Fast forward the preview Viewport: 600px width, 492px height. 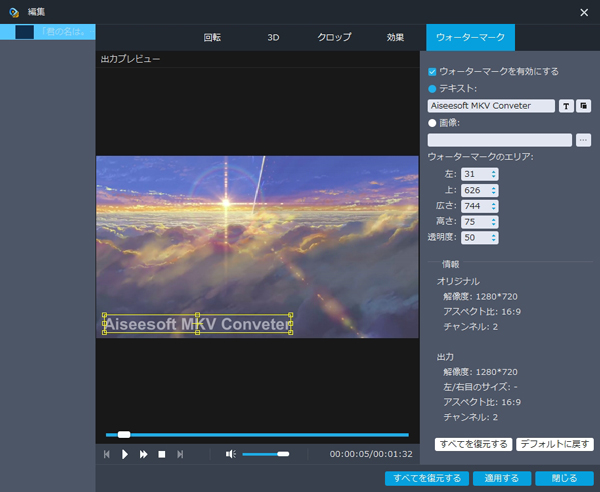tap(143, 454)
